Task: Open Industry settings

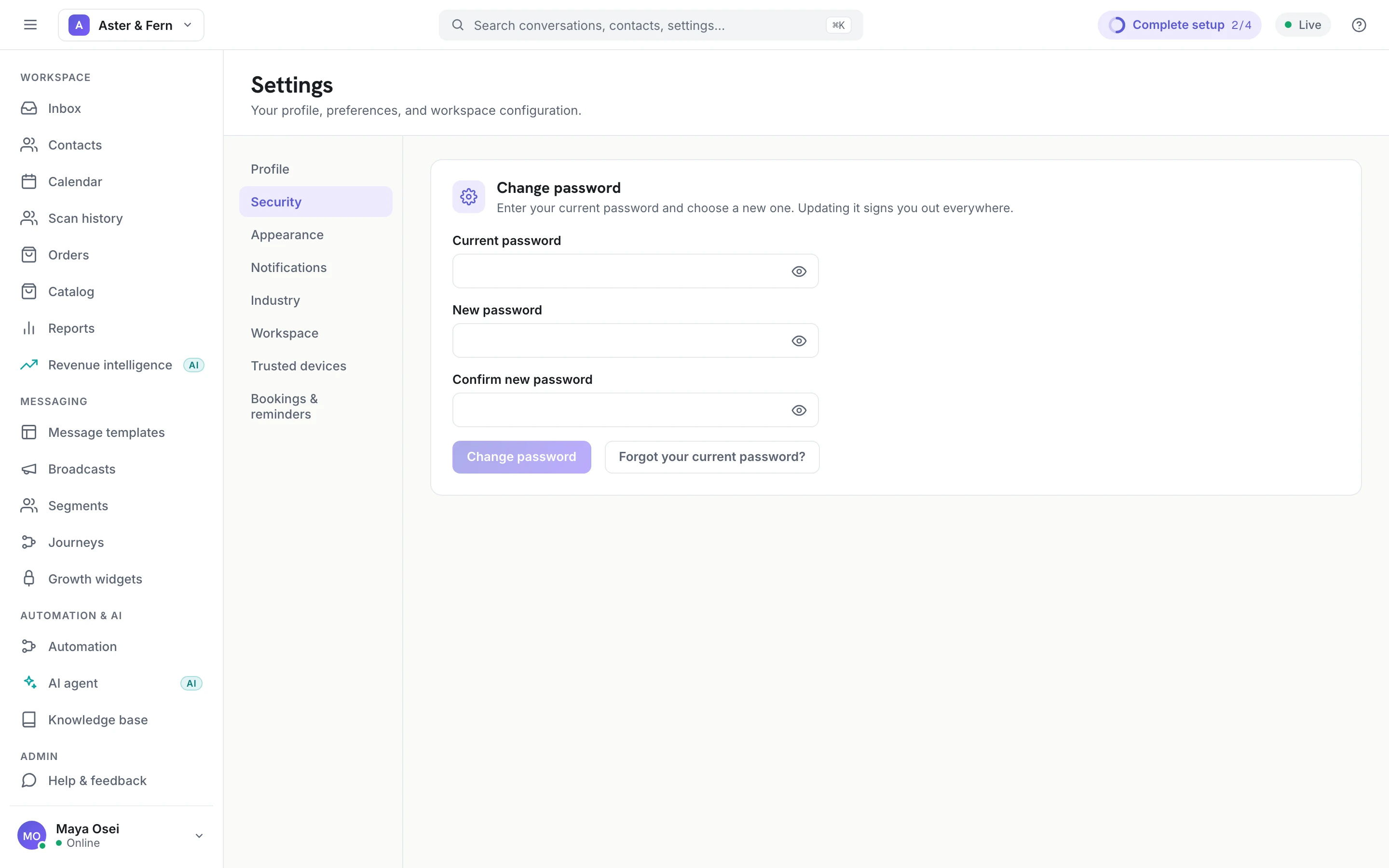Action: pos(316,299)
